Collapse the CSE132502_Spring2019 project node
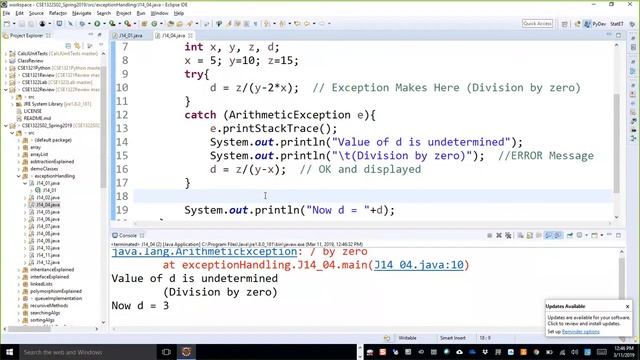The image size is (640, 360). (x=6, y=125)
